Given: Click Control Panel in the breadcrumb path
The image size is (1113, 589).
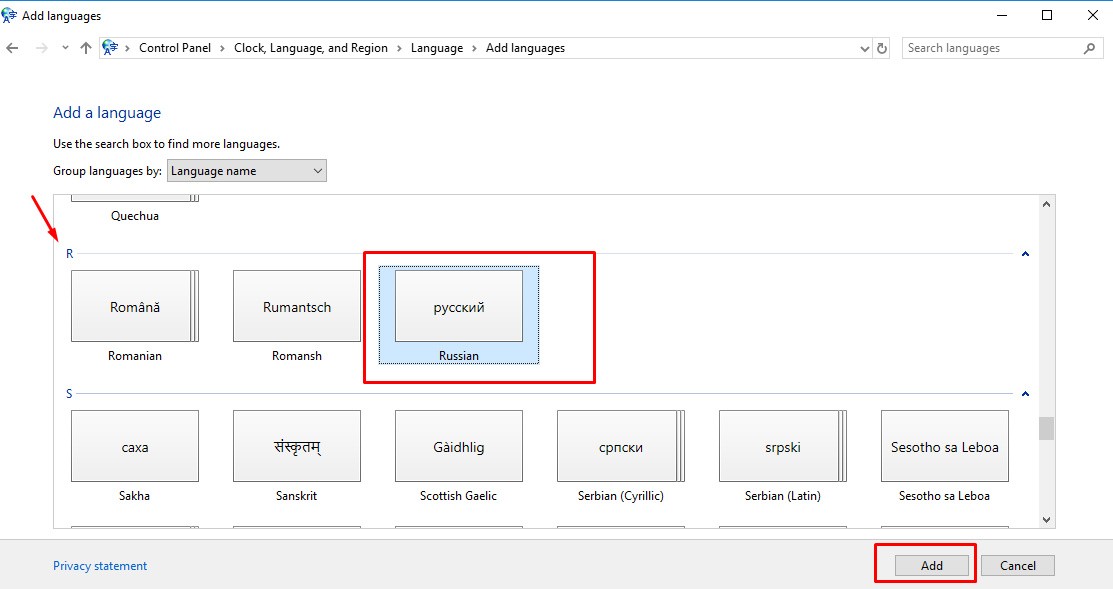Looking at the screenshot, I should point(175,48).
